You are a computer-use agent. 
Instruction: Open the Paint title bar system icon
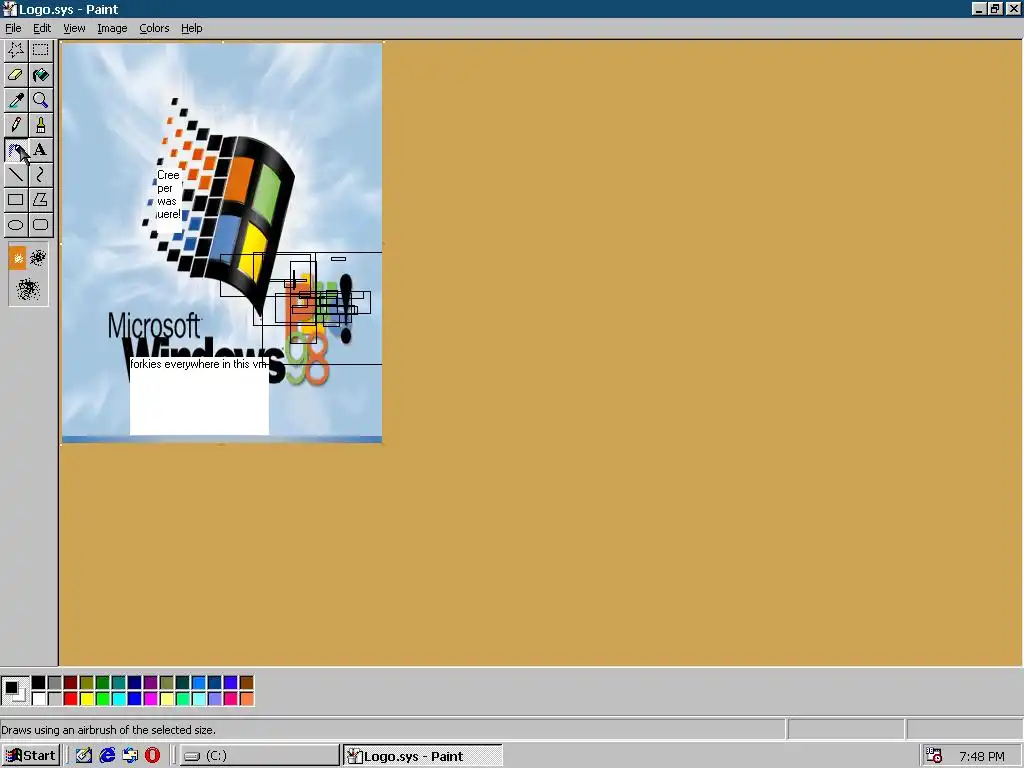9,9
